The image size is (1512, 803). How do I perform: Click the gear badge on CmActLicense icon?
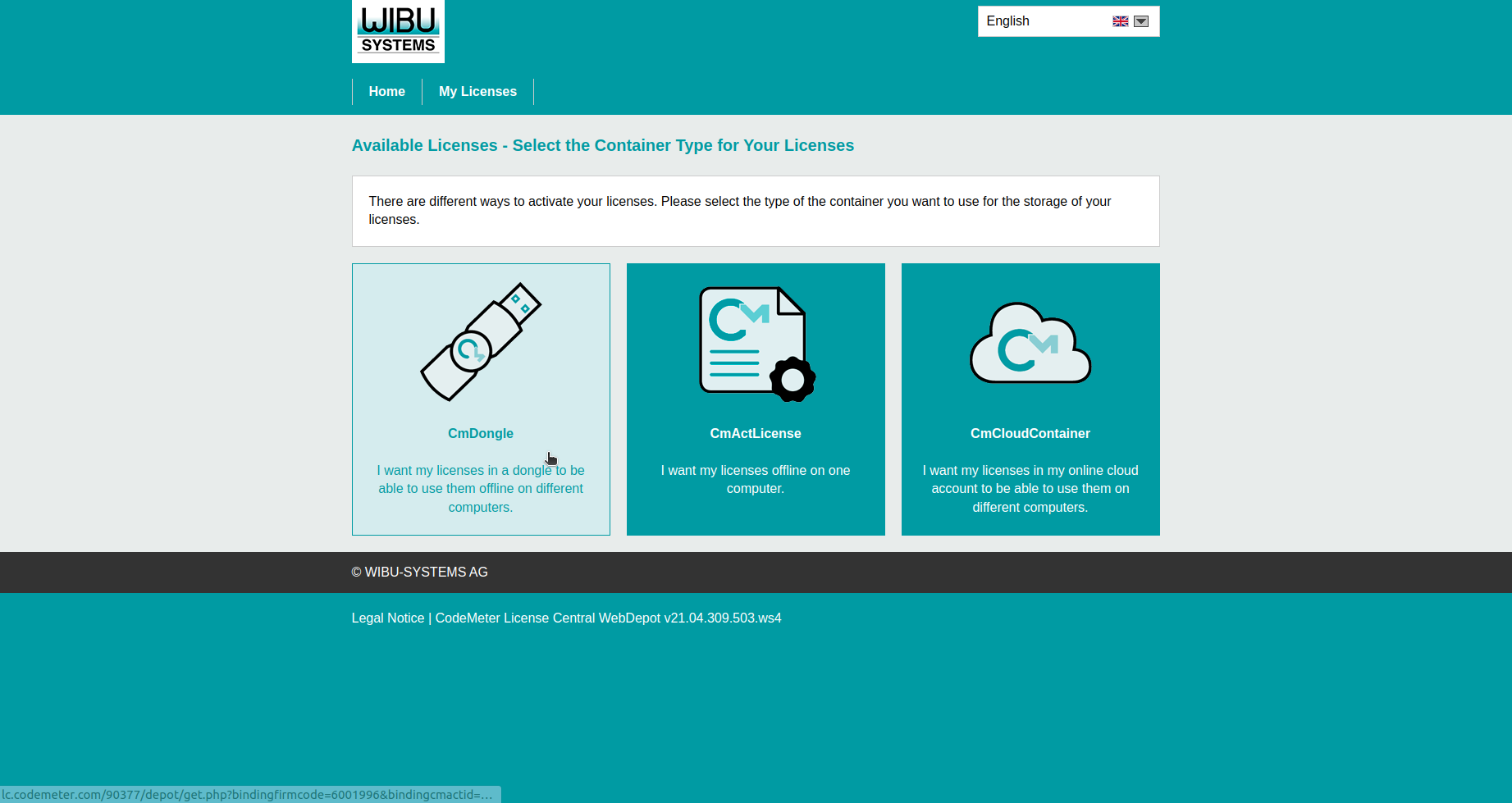pos(793,380)
